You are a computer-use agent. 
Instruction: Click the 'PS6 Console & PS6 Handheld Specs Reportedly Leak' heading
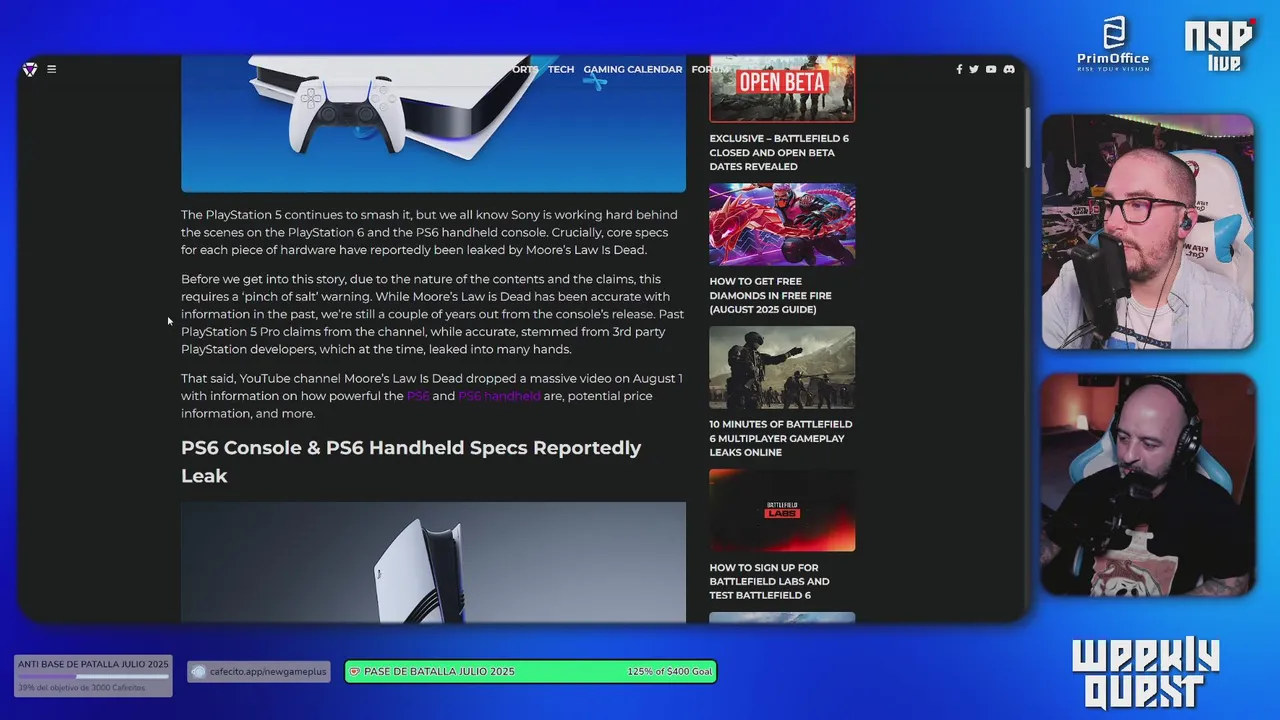point(411,462)
